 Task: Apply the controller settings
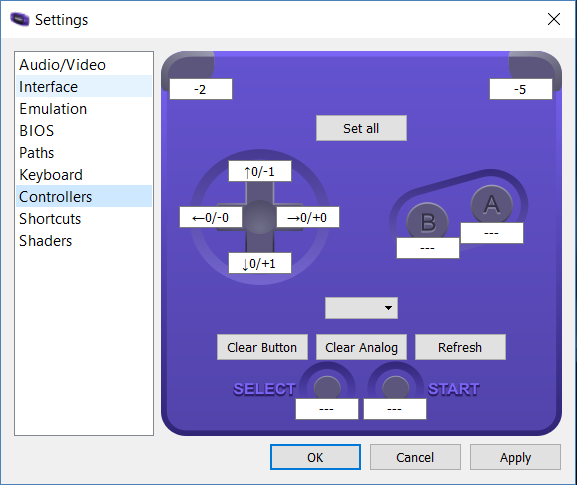click(x=515, y=457)
